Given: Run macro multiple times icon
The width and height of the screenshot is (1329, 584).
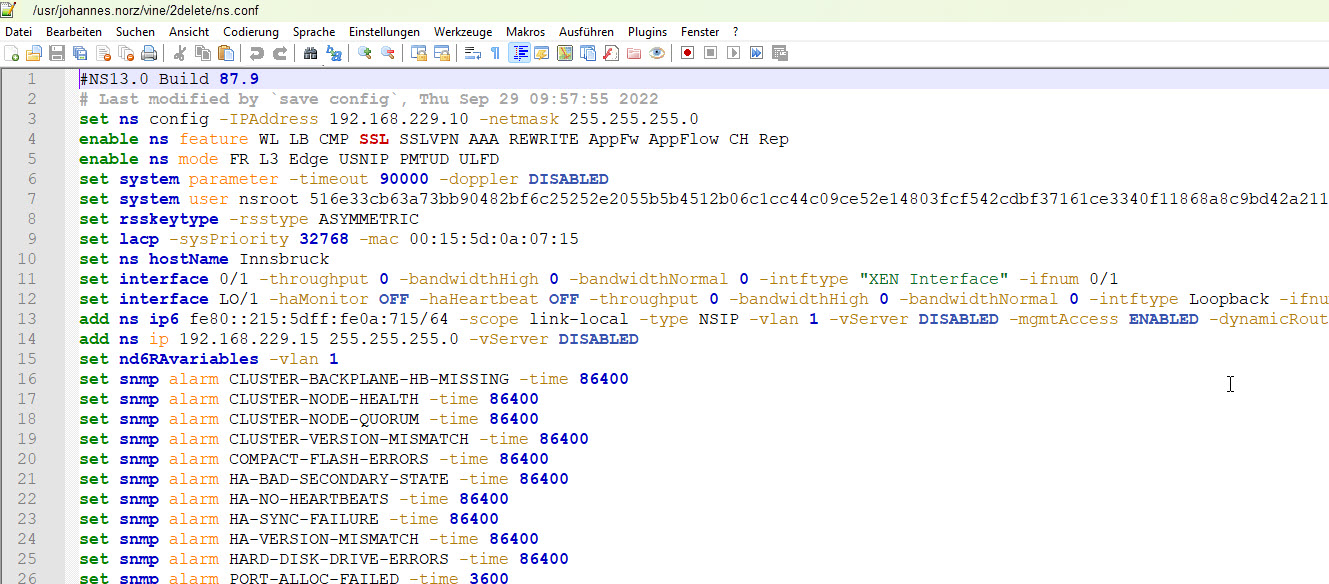Looking at the screenshot, I should [x=757, y=54].
